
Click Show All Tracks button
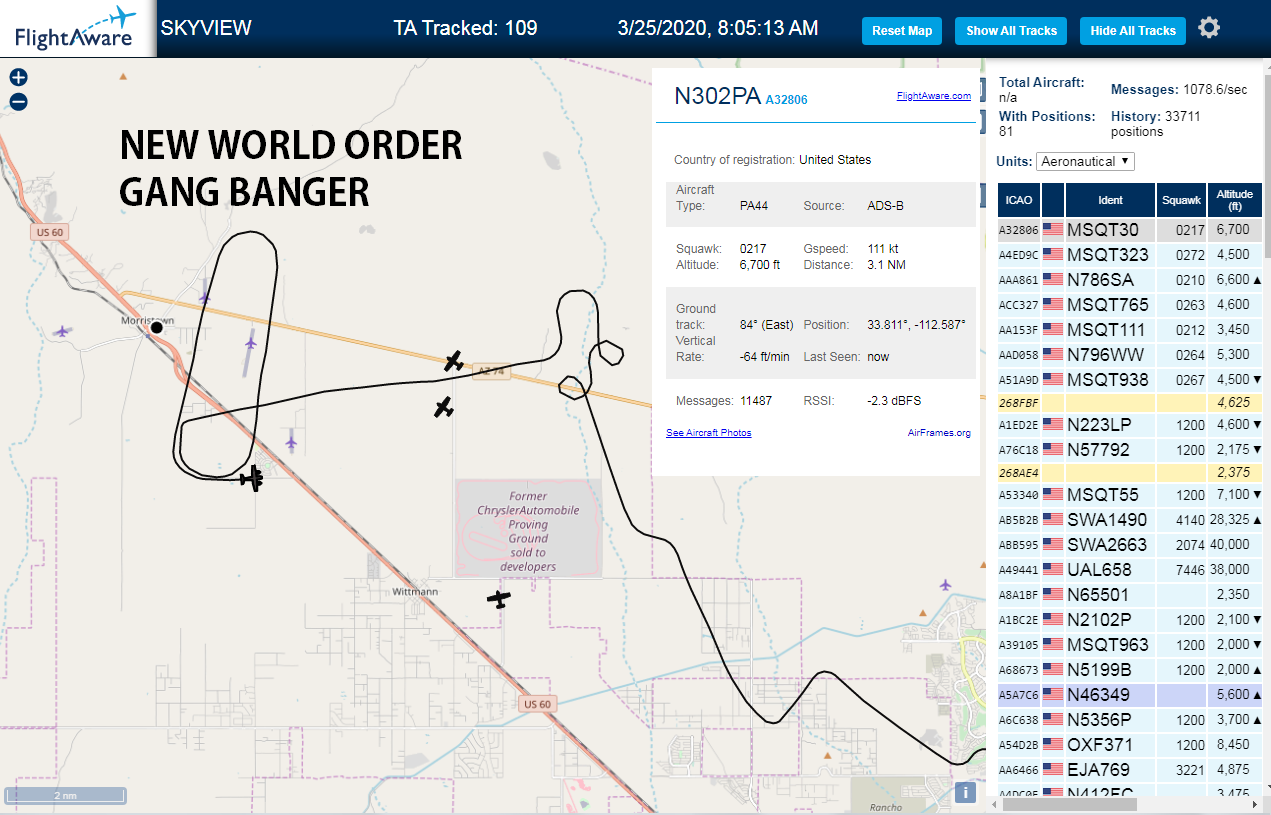(x=1011, y=31)
